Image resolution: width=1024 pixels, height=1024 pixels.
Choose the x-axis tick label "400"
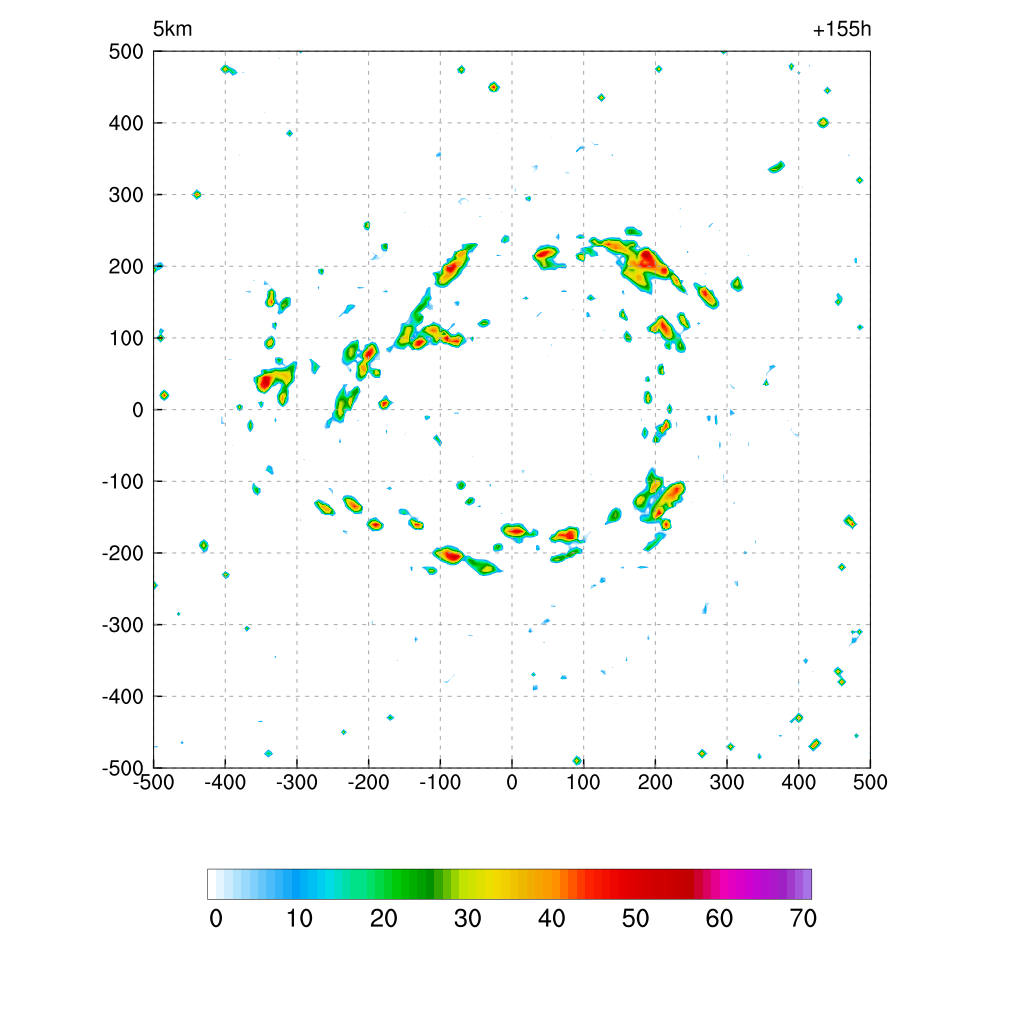(799, 782)
